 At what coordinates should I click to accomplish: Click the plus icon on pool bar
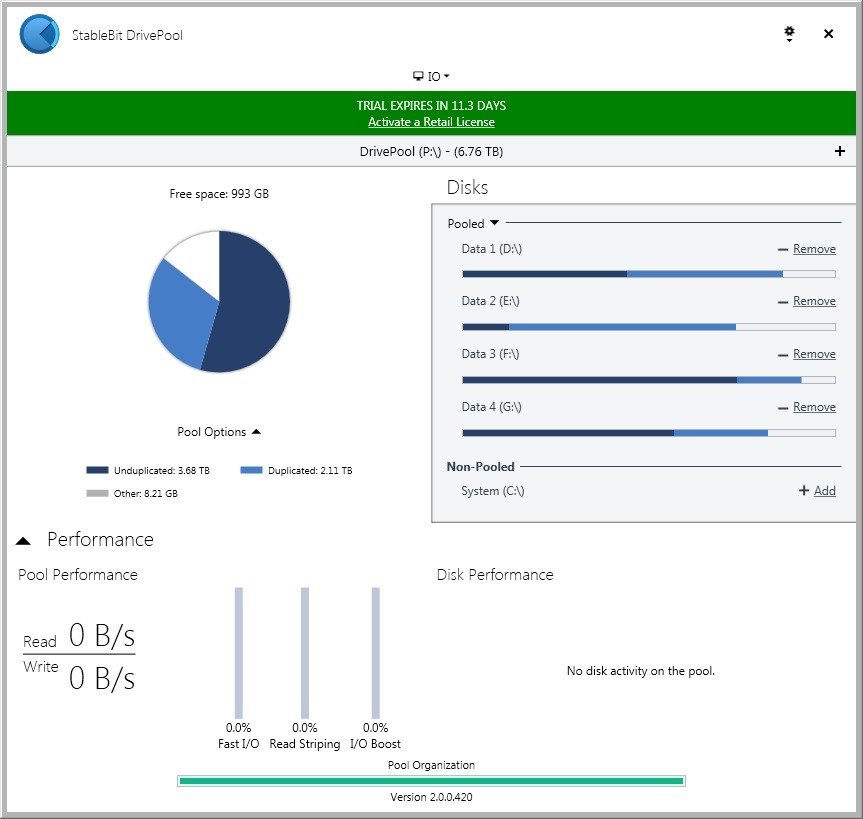(839, 151)
